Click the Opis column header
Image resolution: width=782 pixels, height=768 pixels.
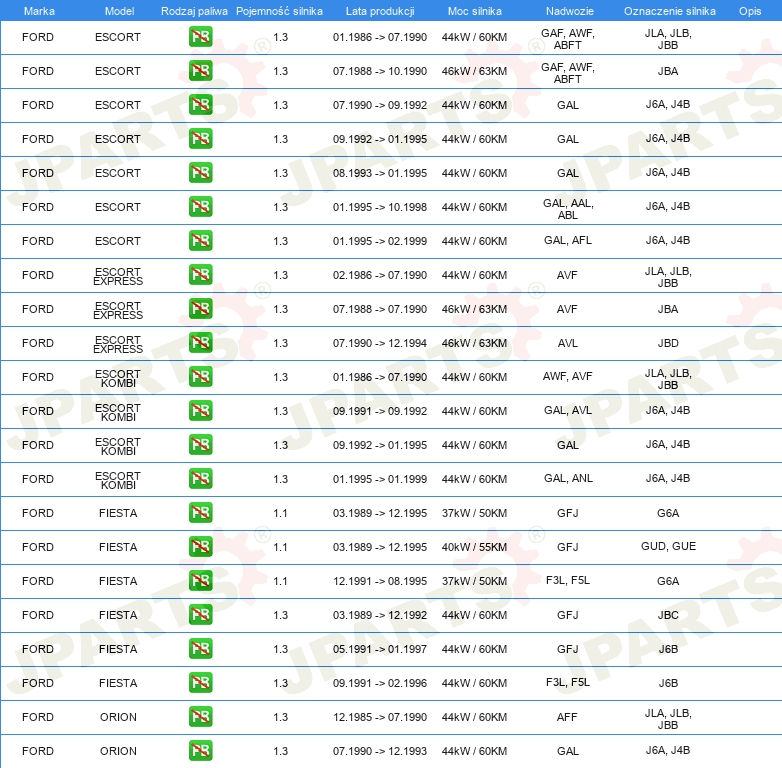(750, 11)
